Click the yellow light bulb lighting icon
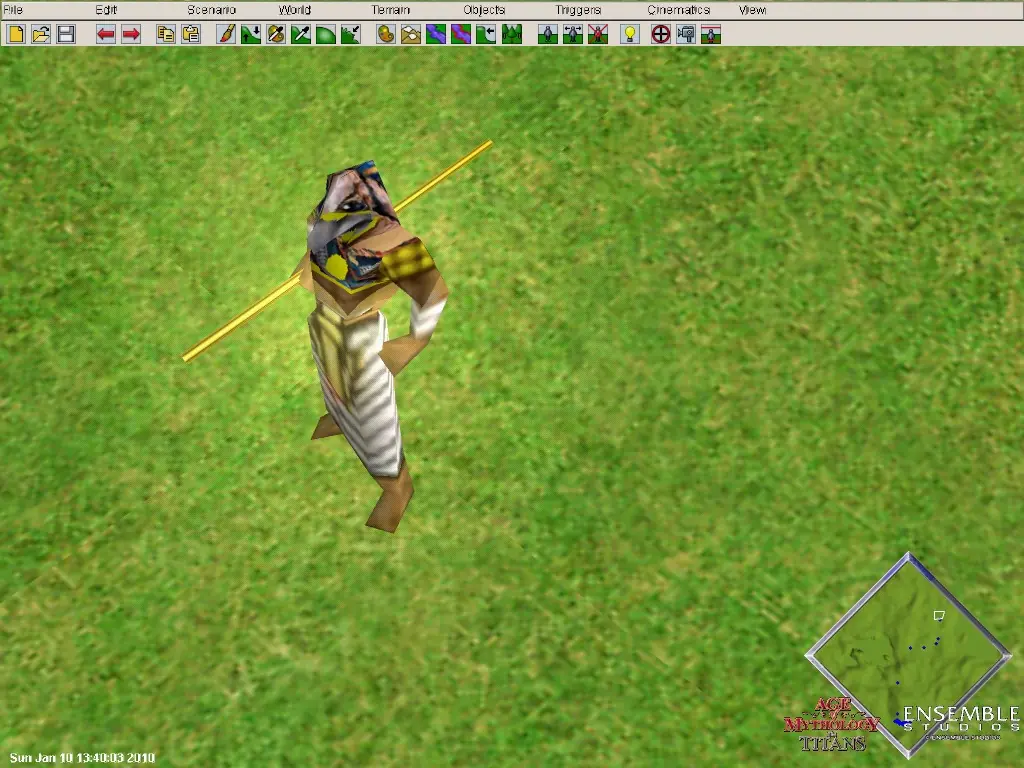Viewport: 1024px width, 768px height. click(x=630, y=34)
